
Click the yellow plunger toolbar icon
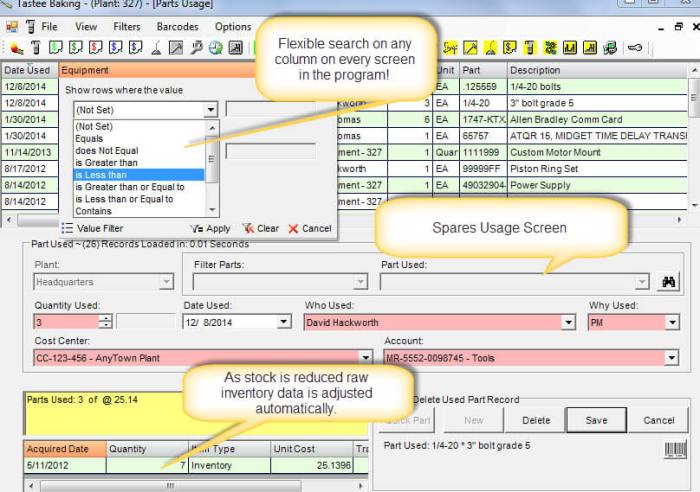[x=490, y=47]
